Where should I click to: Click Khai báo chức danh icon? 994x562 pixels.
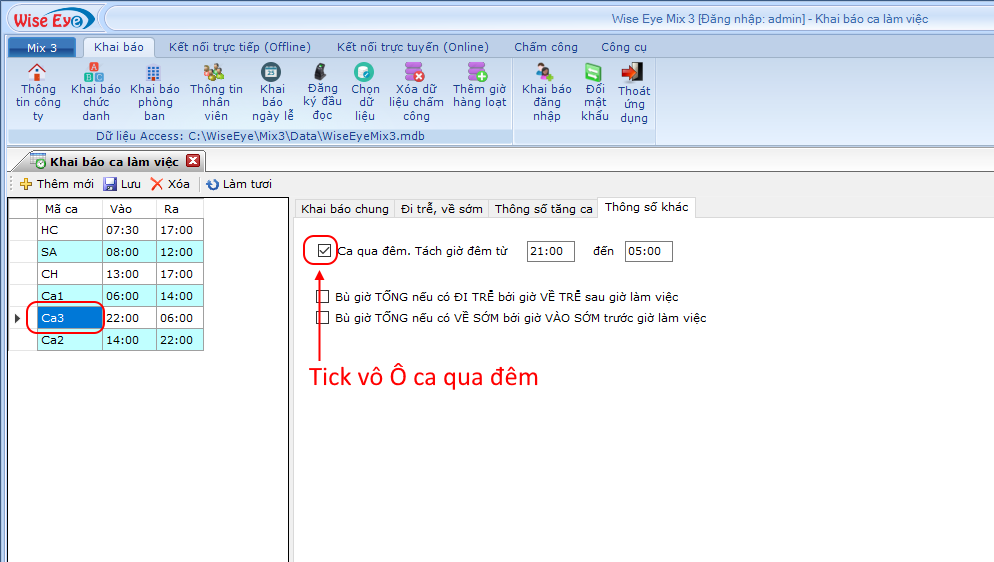(95, 73)
